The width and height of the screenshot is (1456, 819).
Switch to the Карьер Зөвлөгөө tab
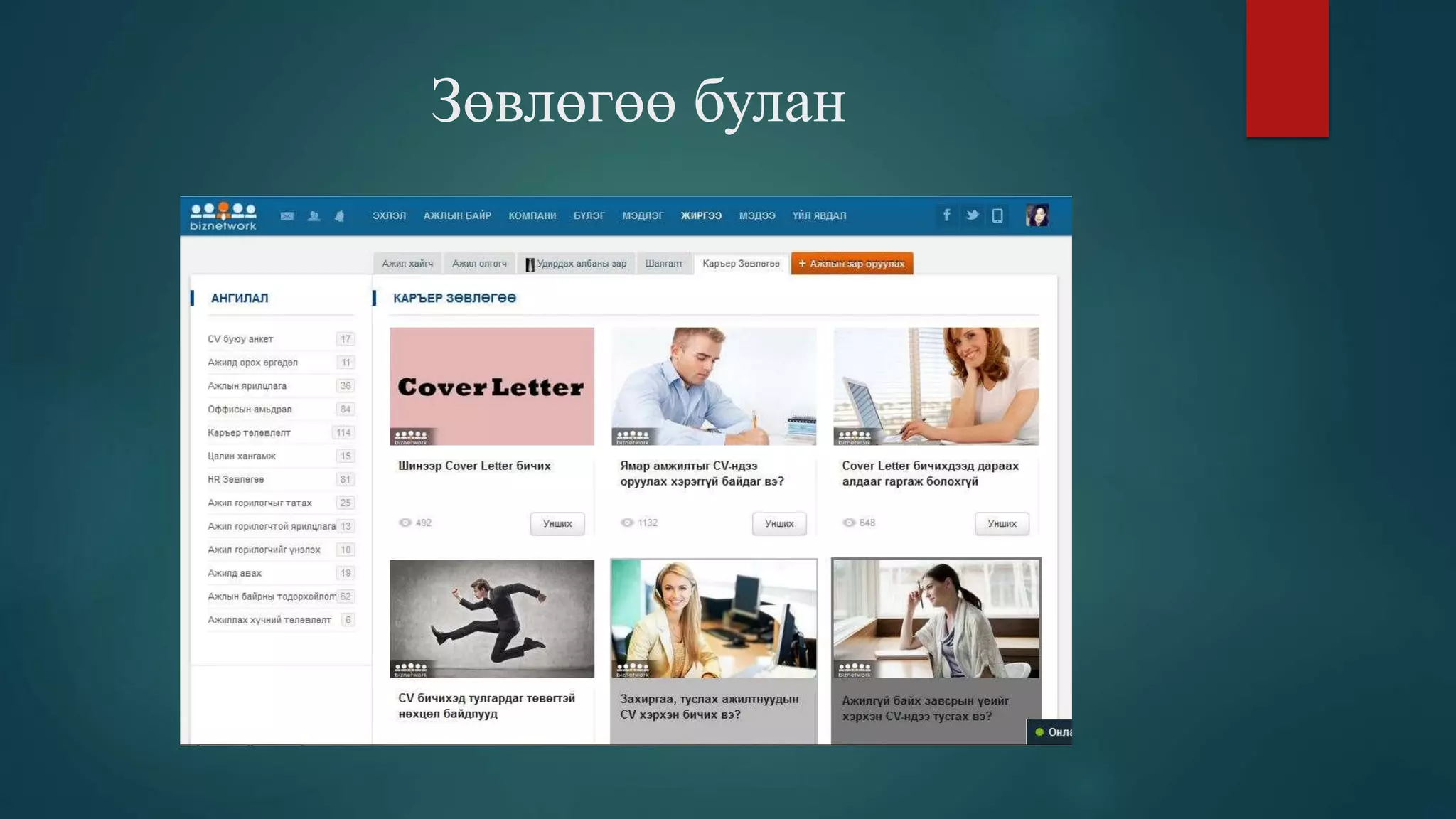tap(741, 264)
